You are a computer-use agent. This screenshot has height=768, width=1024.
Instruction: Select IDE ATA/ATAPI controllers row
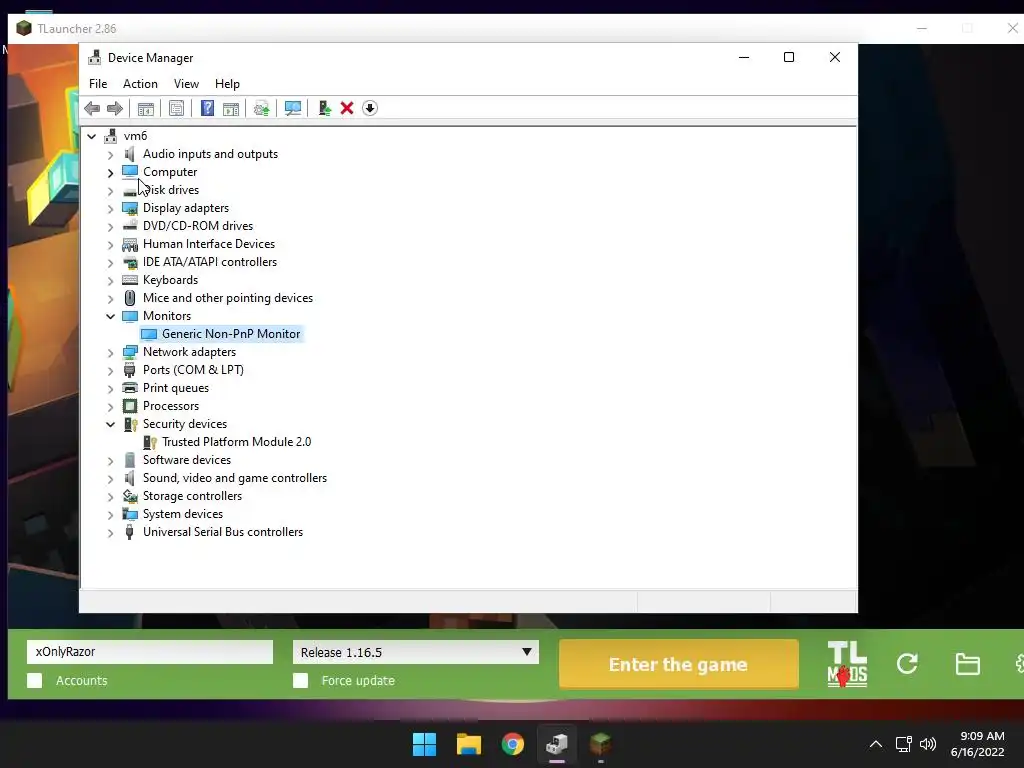pyautogui.click(x=210, y=262)
